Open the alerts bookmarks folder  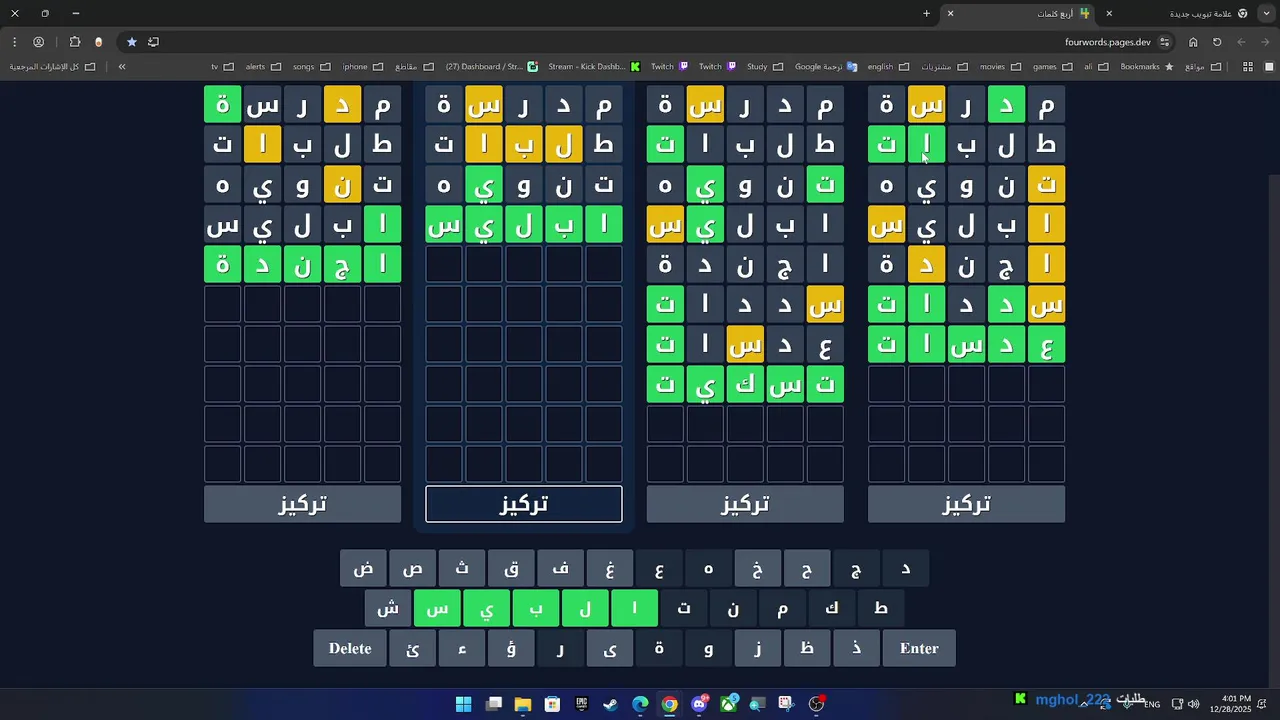tap(263, 67)
